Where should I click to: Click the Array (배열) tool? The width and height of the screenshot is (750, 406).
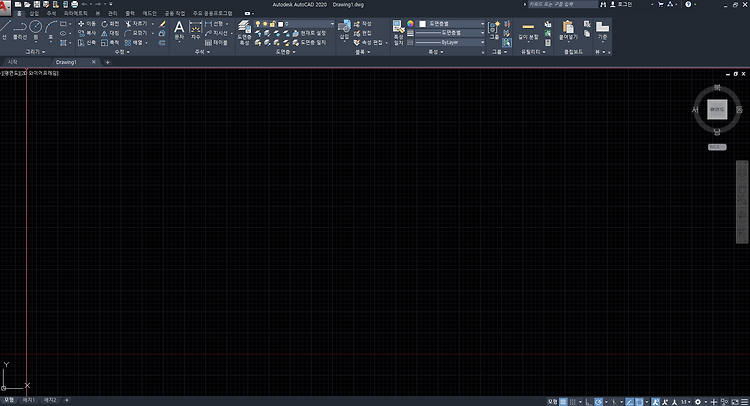tap(134, 43)
